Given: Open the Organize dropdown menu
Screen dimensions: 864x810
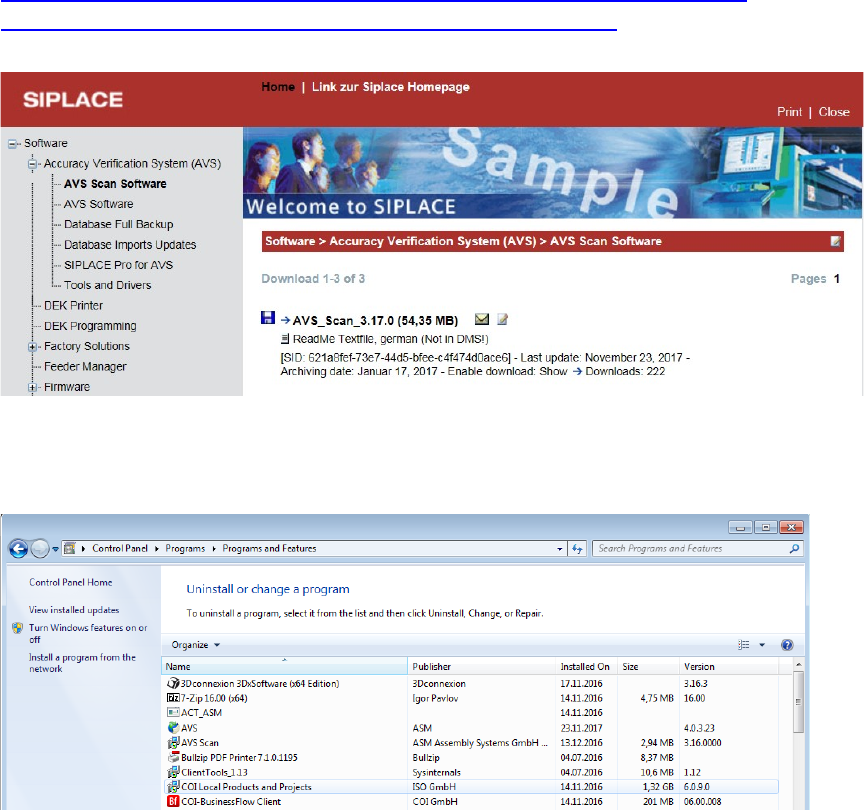Looking at the screenshot, I should [196, 645].
